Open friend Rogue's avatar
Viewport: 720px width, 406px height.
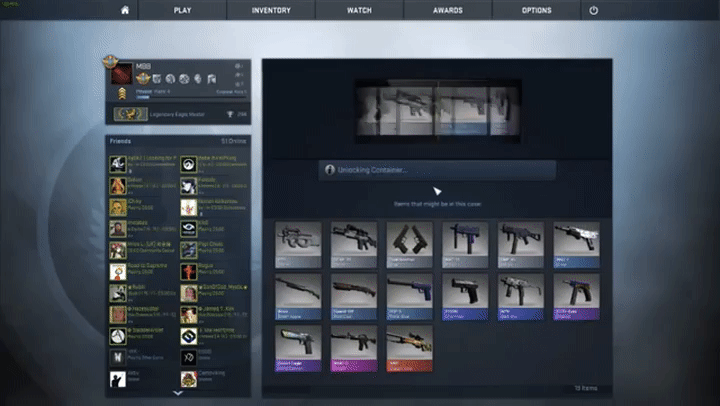coord(188,271)
